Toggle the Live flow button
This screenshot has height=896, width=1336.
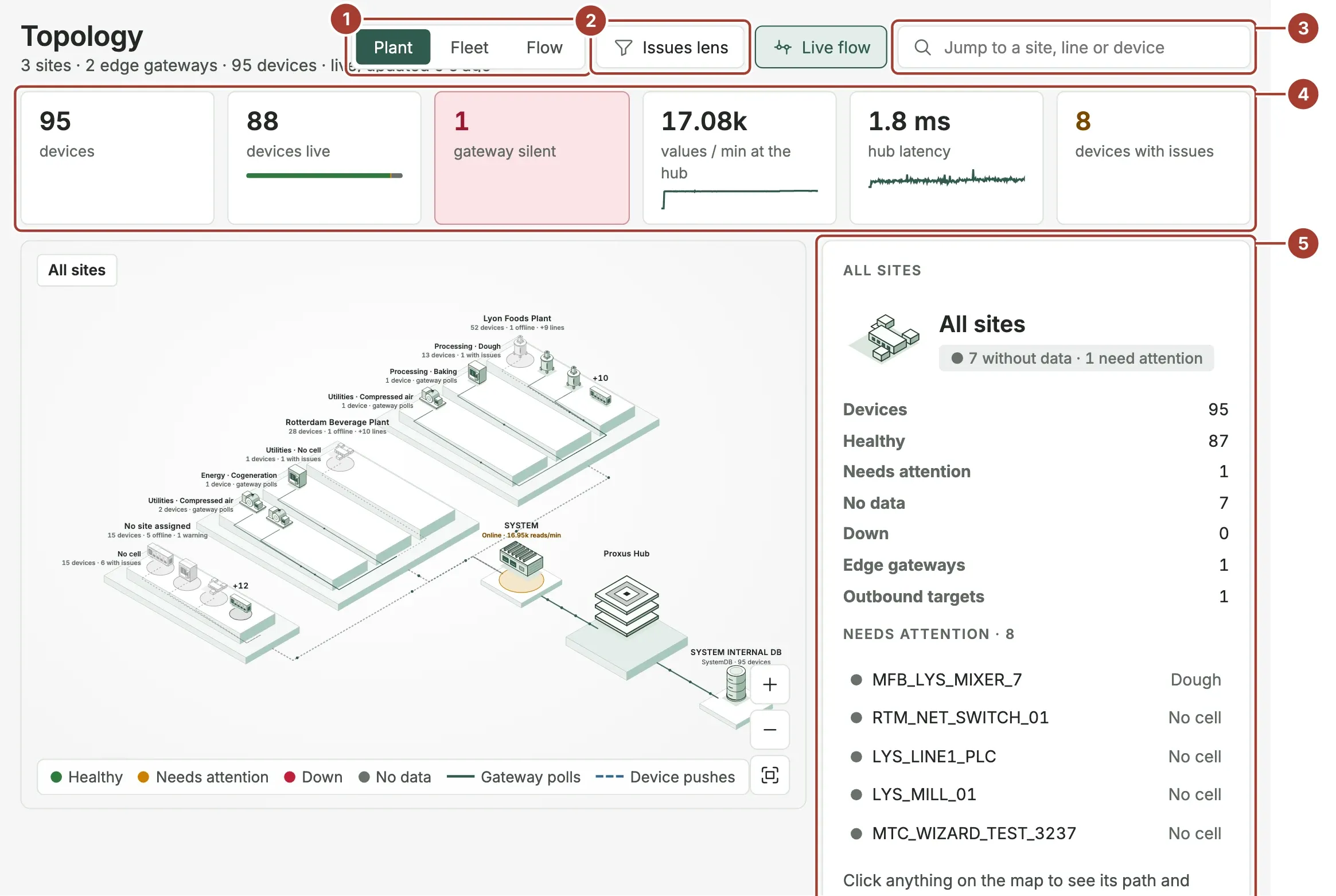(821, 47)
